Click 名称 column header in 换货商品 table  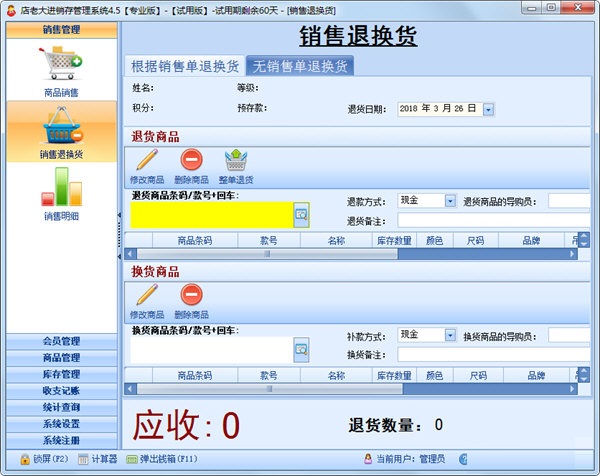pos(336,375)
